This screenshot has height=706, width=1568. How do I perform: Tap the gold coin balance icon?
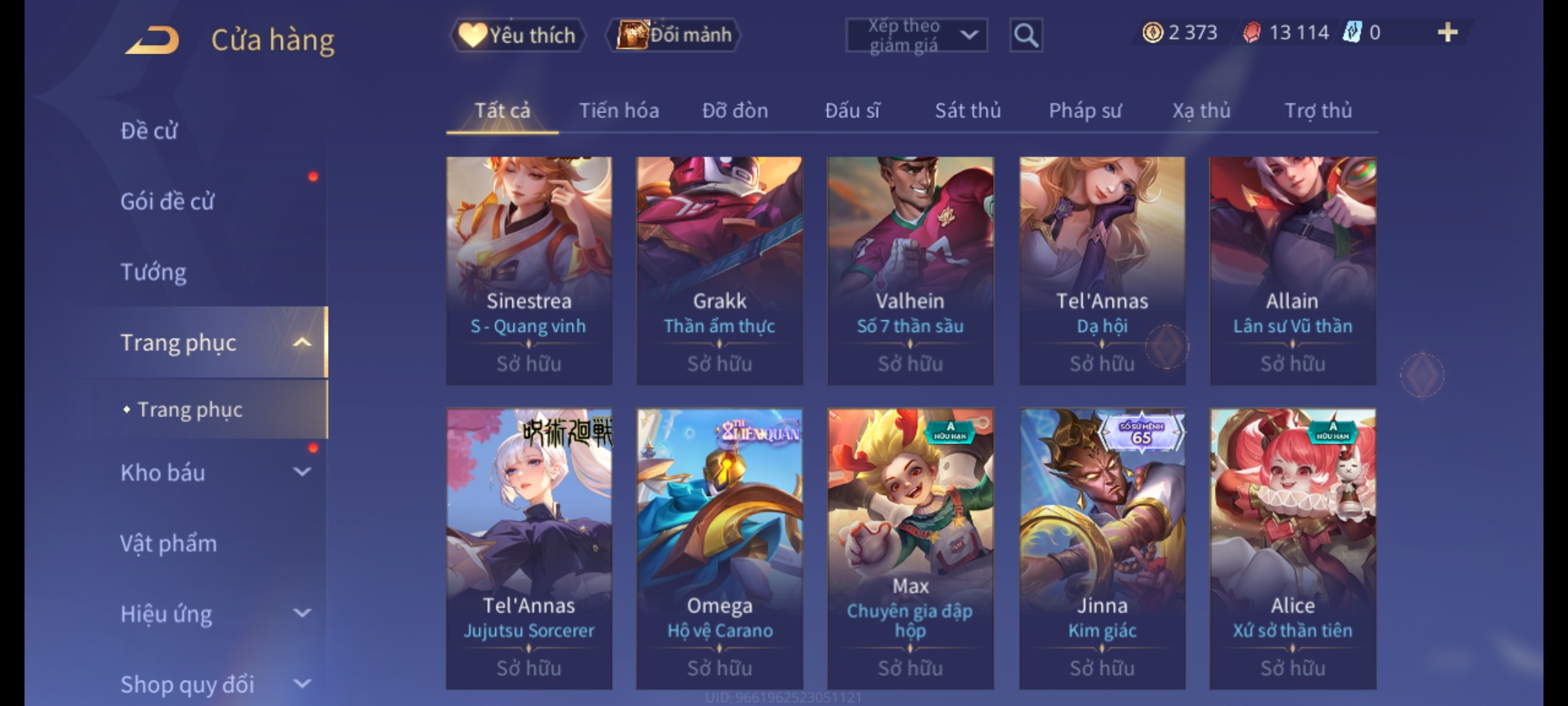[x=1152, y=33]
